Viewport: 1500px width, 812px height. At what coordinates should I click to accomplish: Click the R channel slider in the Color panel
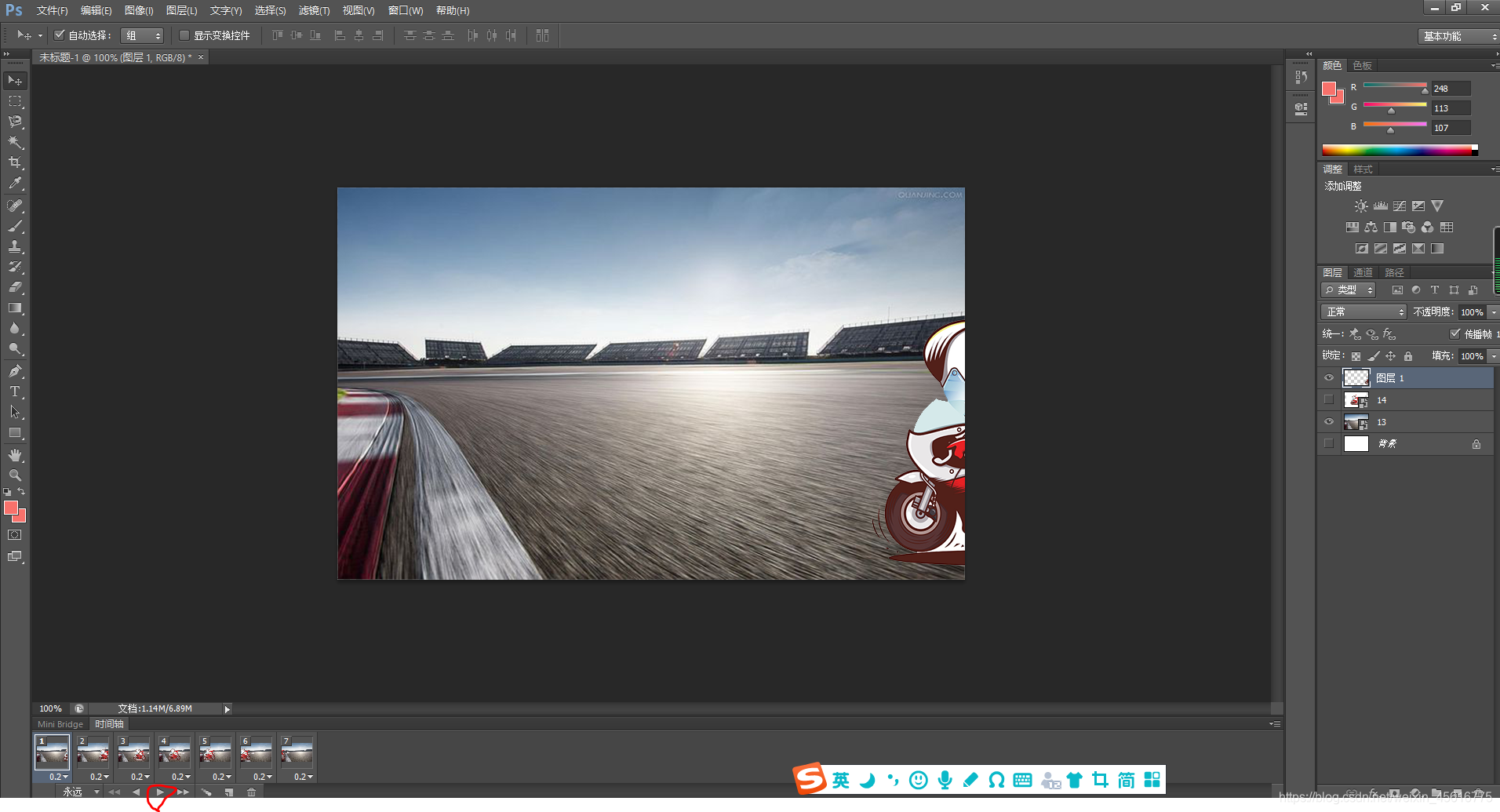(x=1395, y=87)
